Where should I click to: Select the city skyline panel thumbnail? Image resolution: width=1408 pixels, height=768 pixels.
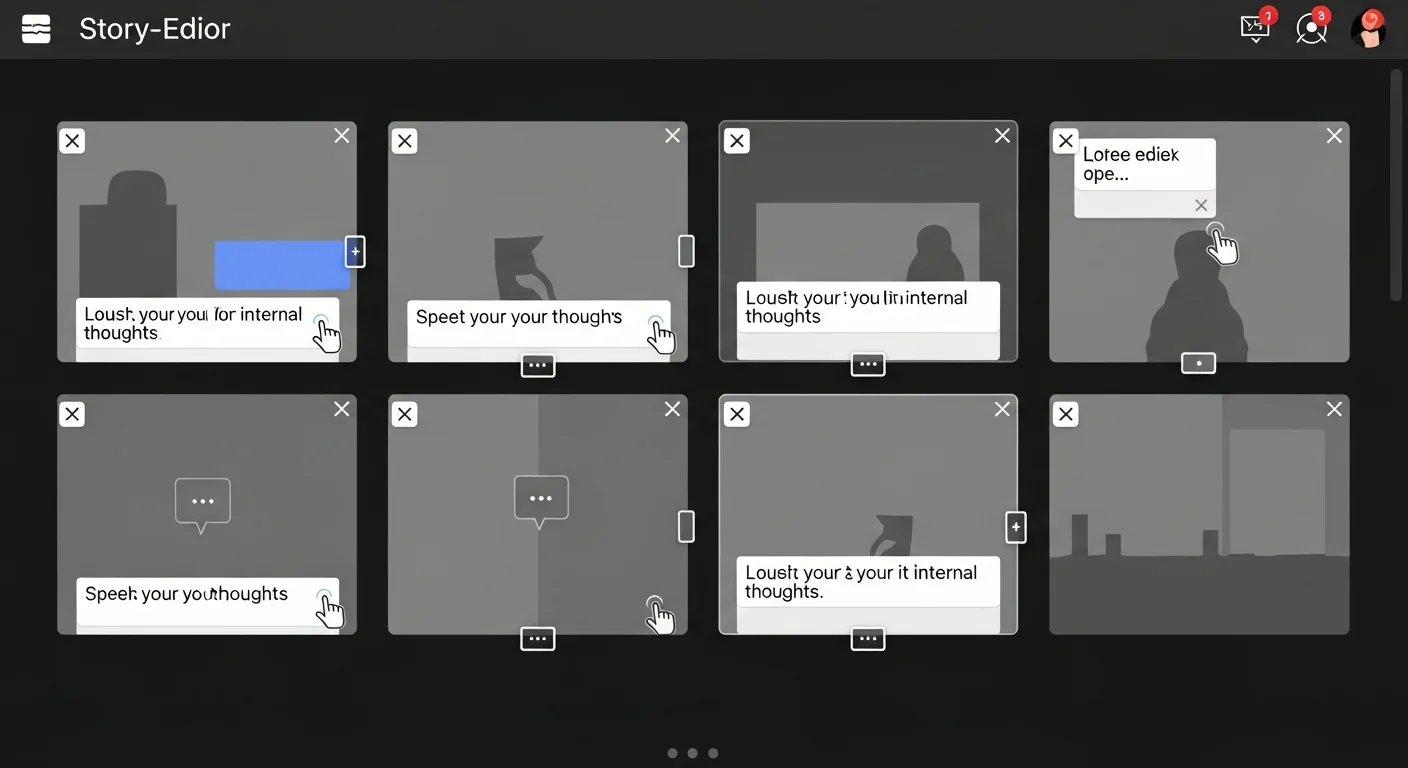click(x=1199, y=514)
